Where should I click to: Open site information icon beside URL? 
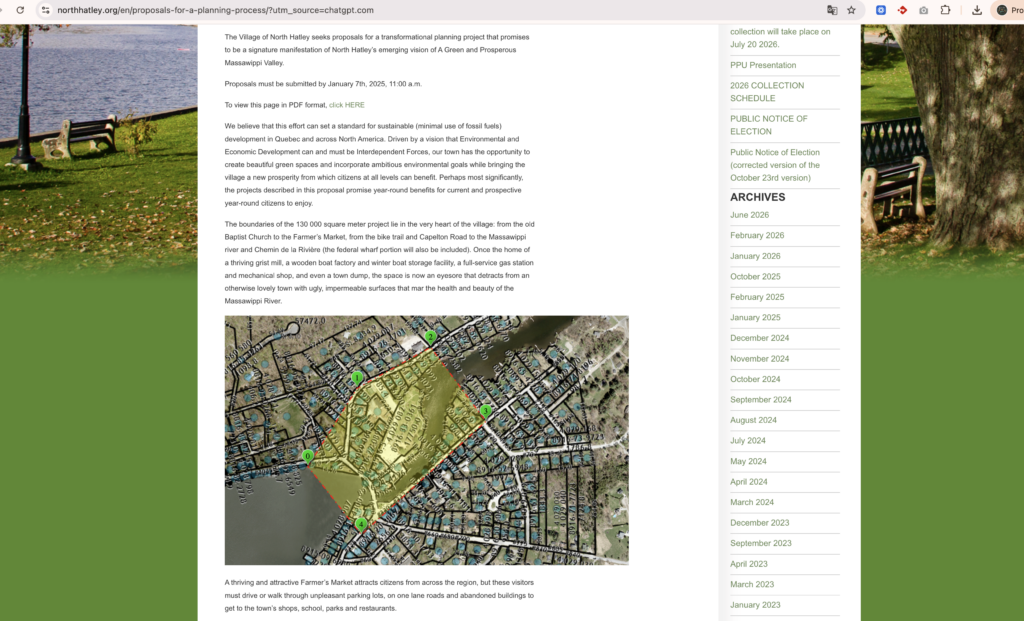45,10
